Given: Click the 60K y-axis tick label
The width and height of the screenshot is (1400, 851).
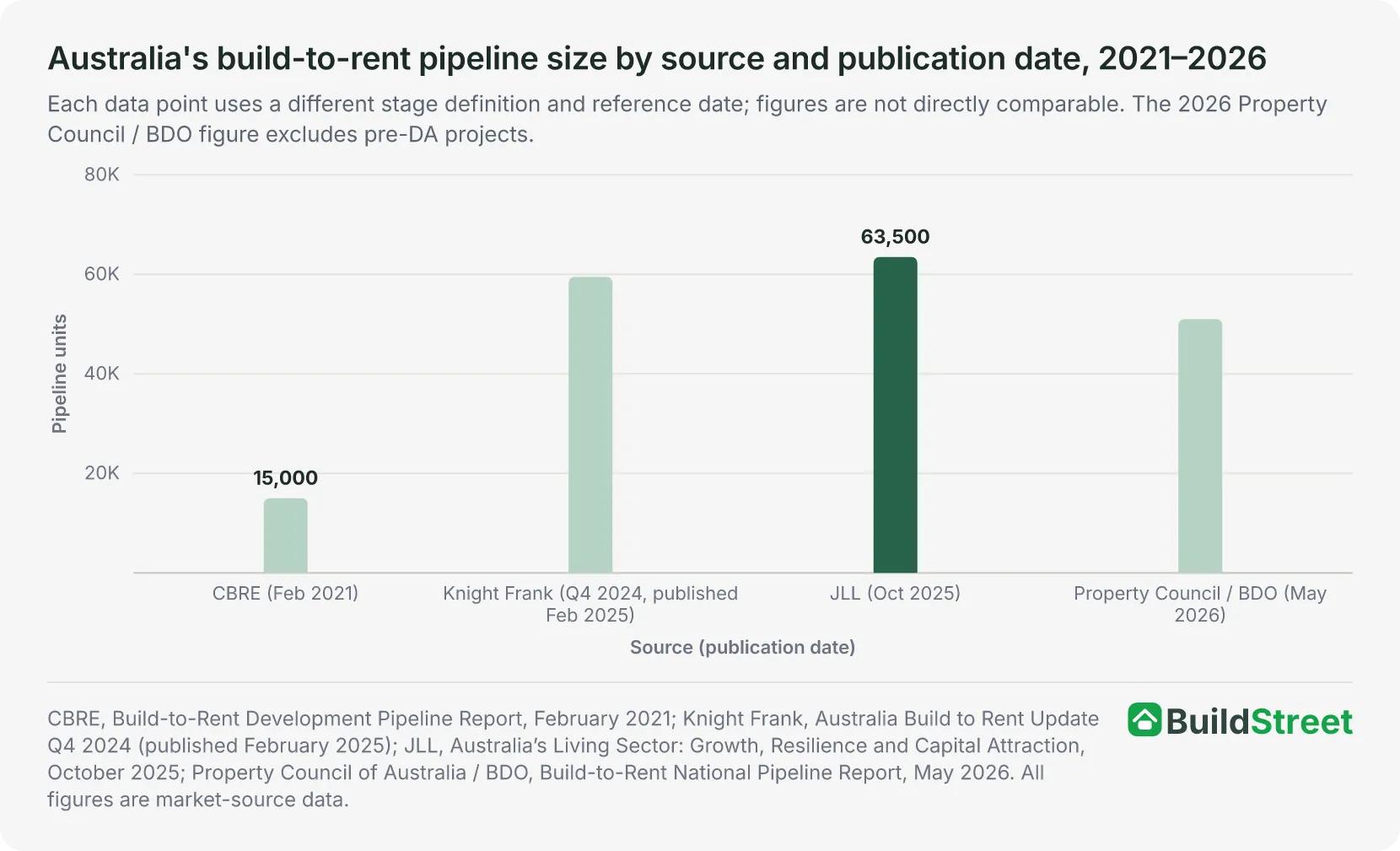Looking at the screenshot, I should 102,274.
